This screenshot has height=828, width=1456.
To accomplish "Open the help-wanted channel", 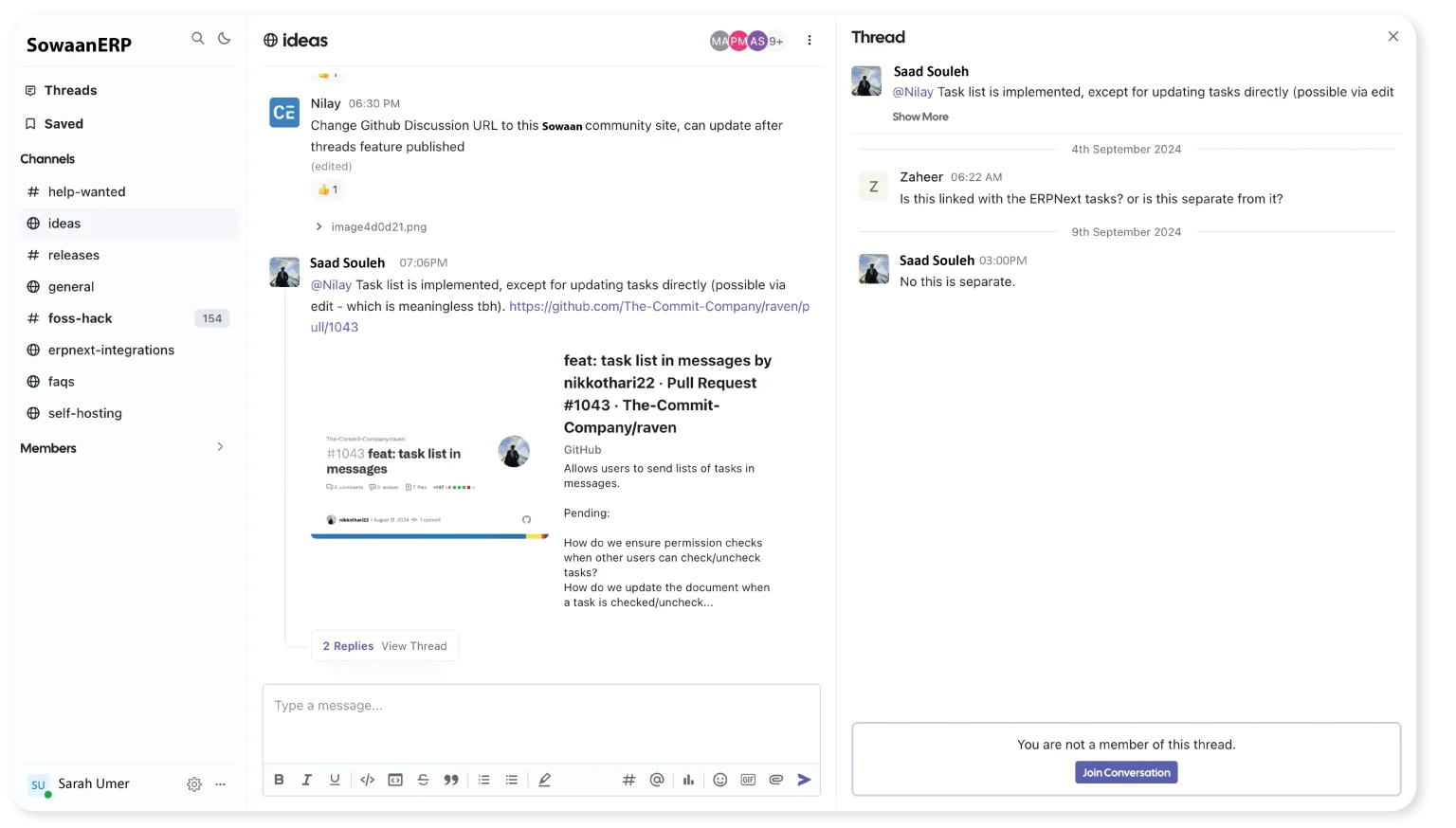I will [x=129, y=191].
